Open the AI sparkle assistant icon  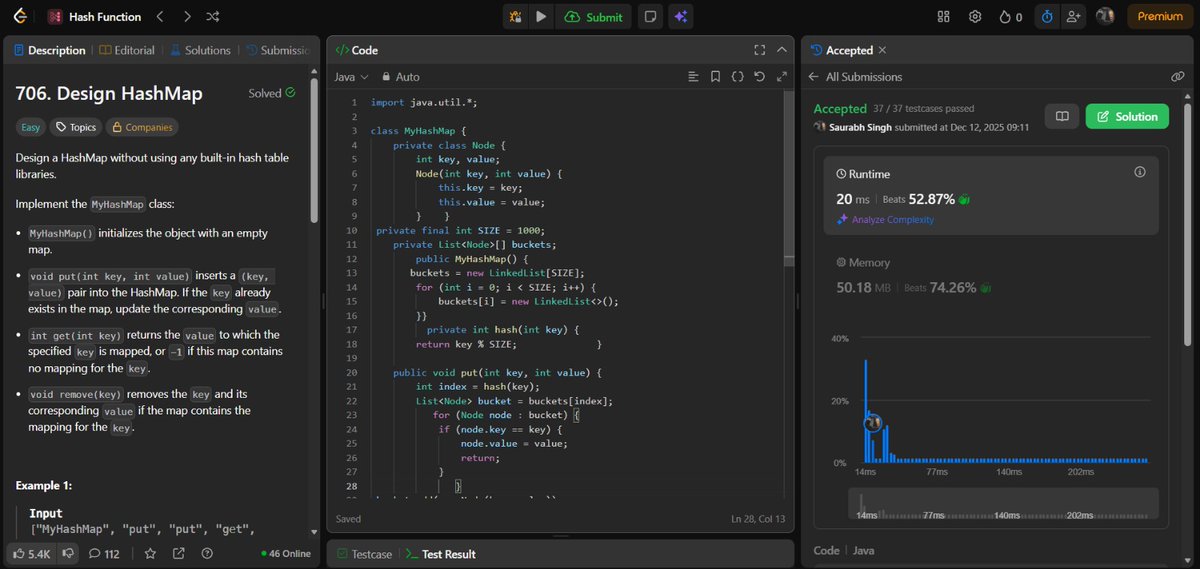(x=681, y=16)
